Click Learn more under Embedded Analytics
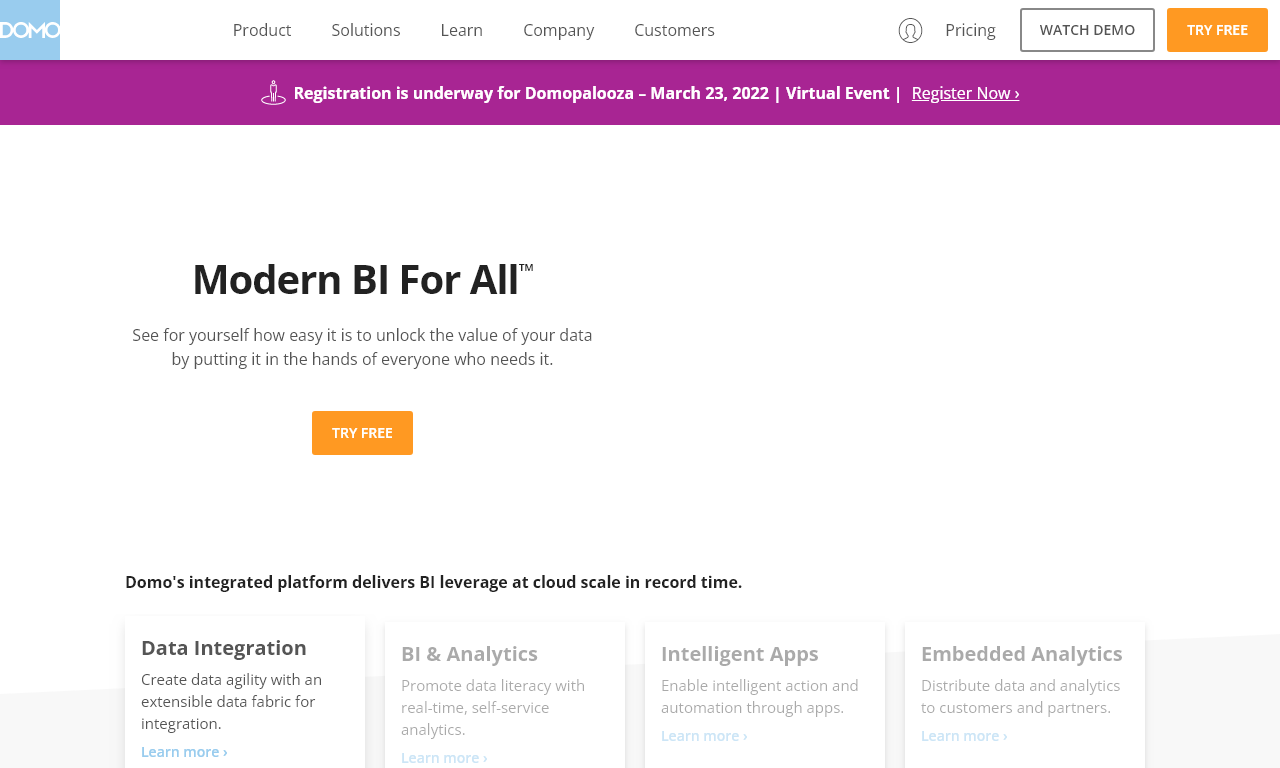The image size is (1280, 768). click(964, 735)
